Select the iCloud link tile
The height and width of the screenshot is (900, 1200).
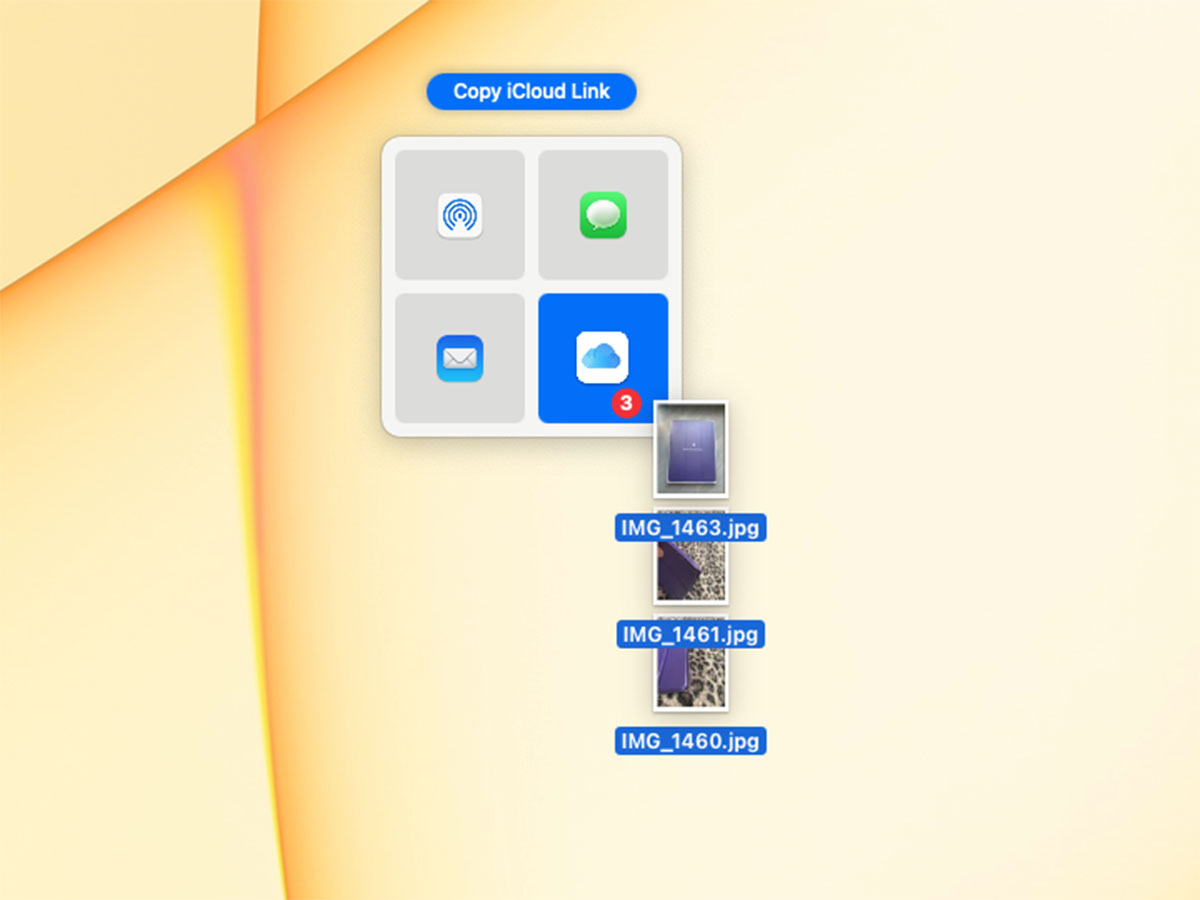(603, 358)
